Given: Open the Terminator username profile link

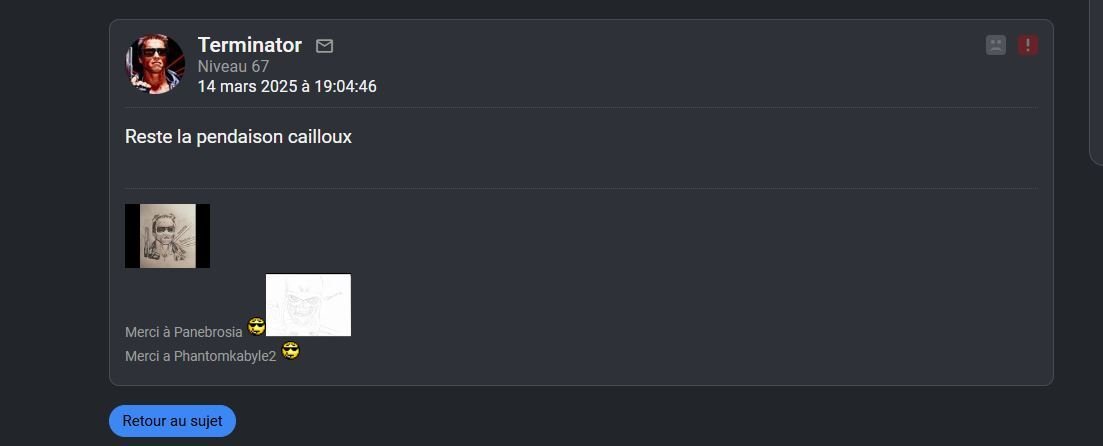Looking at the screenshot, I should click(x=250, y=45).
